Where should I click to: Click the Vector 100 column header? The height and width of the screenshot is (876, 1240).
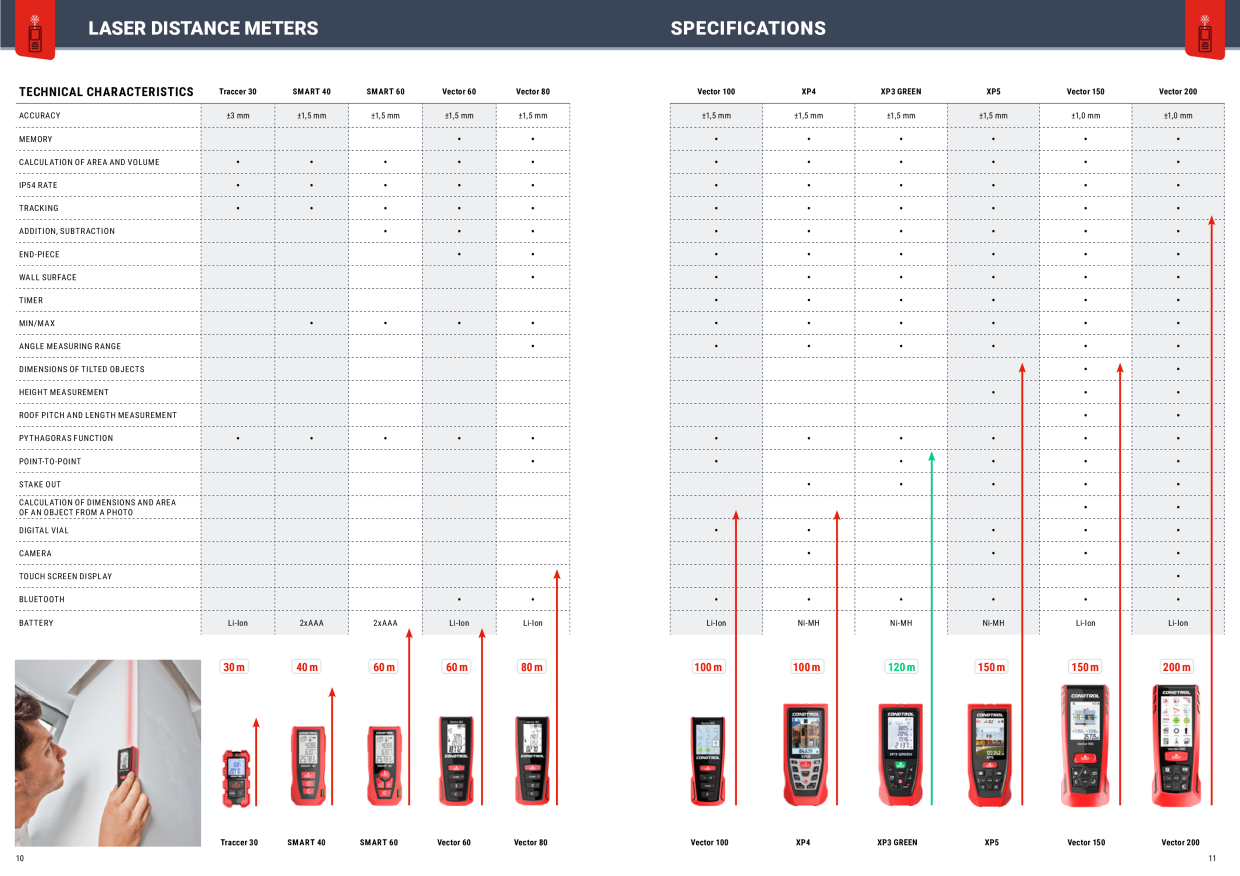click(x=716, y=92)
